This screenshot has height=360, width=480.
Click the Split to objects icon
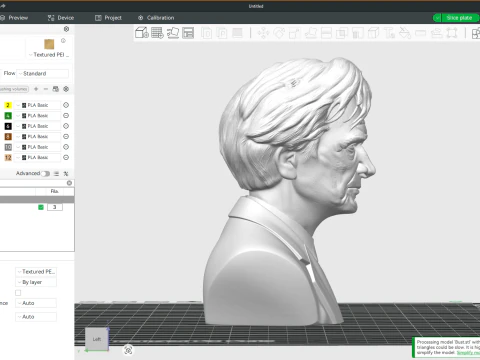click(x=206, y=33)
